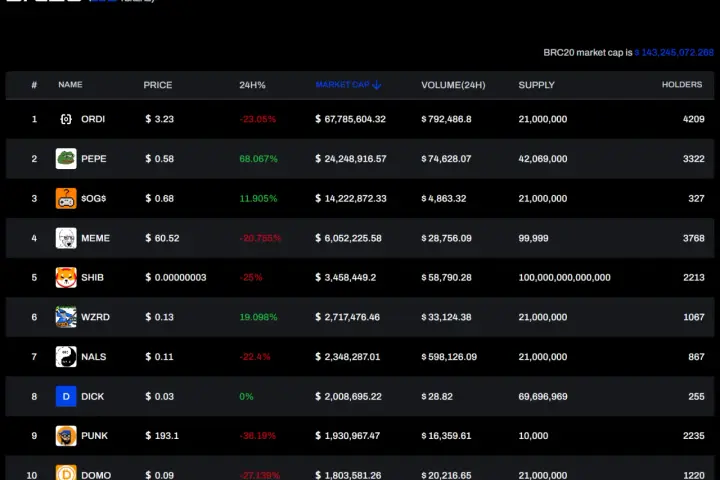
Task: Select PUNK holders count 2235
Action: click(693, 436)
